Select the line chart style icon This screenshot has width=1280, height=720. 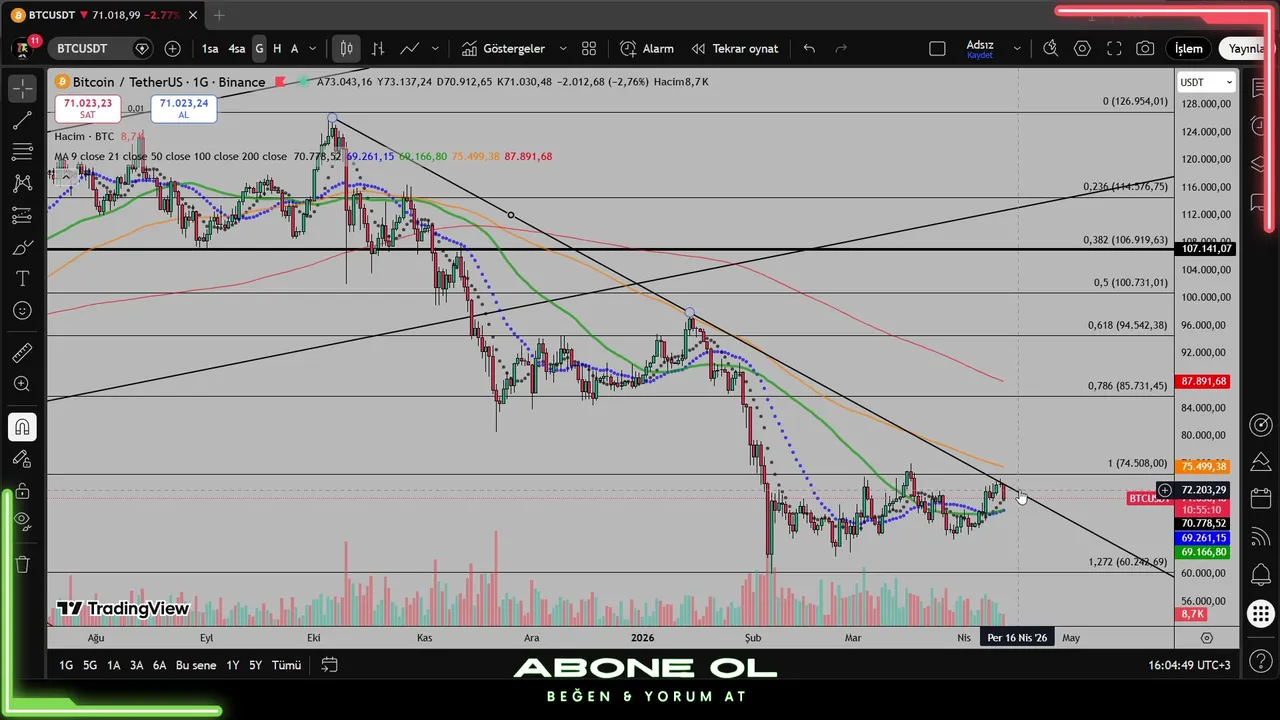coord(410,48)
